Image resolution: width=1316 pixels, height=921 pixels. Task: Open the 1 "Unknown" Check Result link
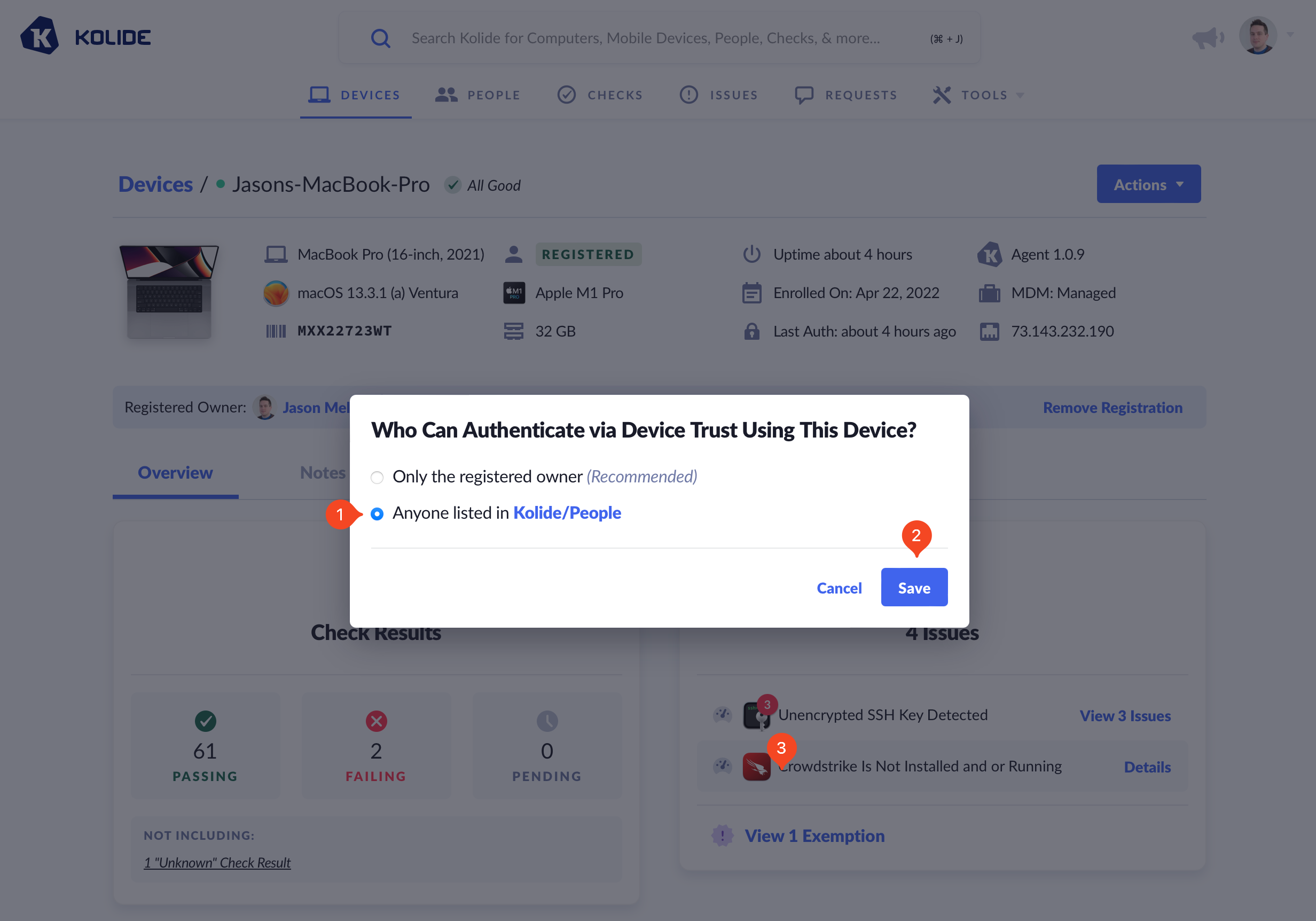217,863
